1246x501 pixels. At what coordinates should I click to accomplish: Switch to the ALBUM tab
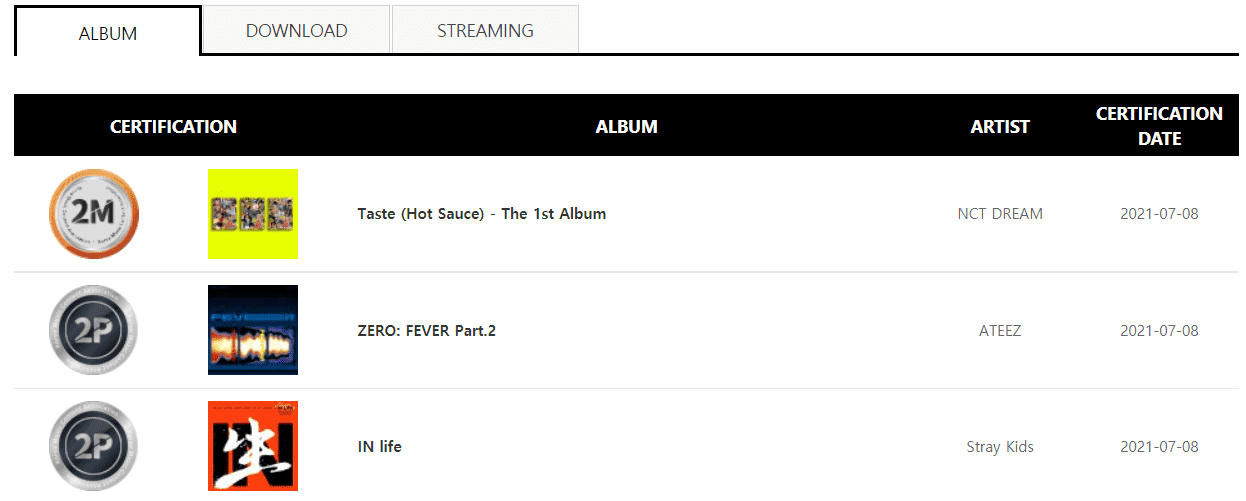click(108, 33)
